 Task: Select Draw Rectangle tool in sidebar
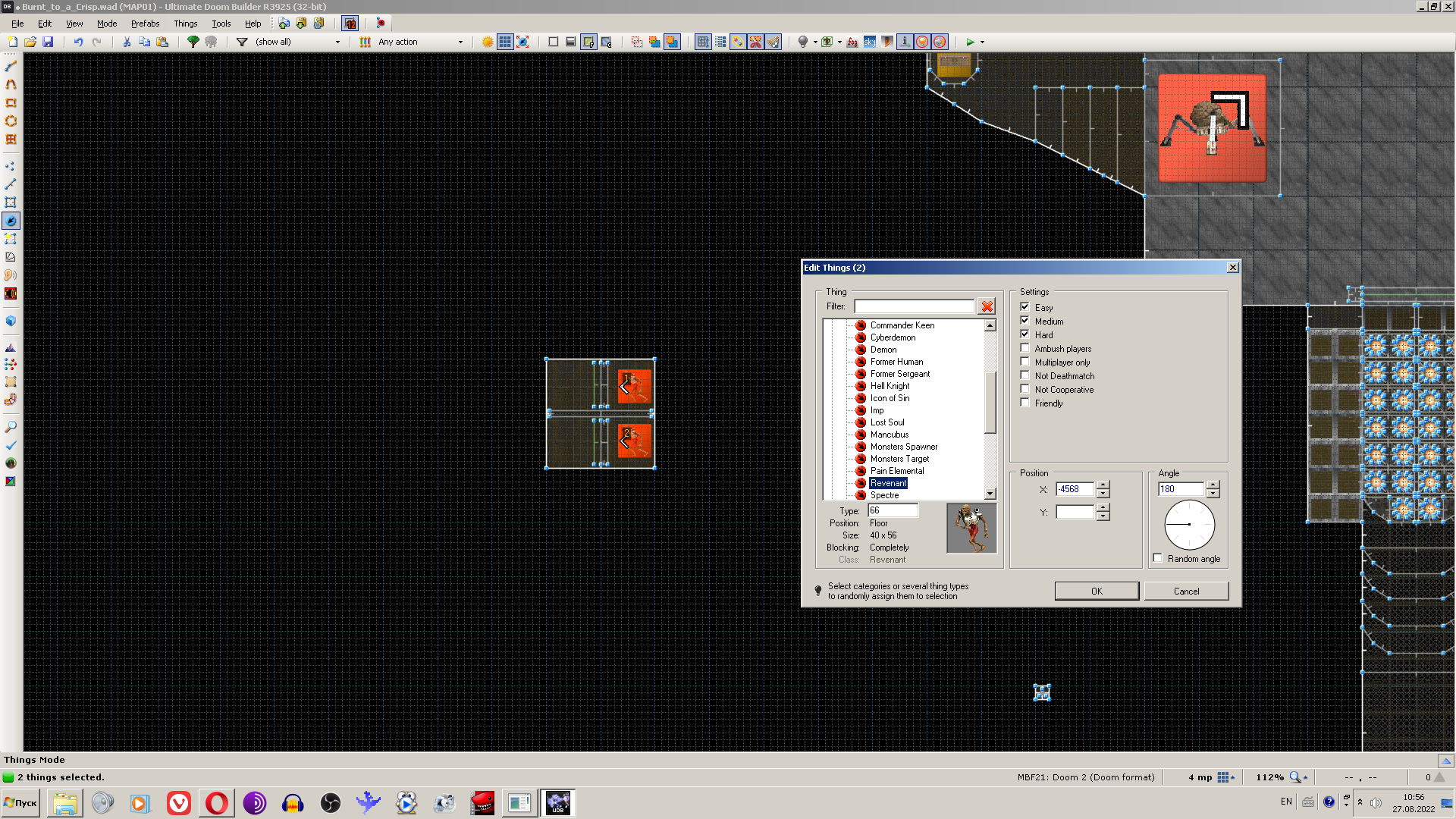[11, 102]
